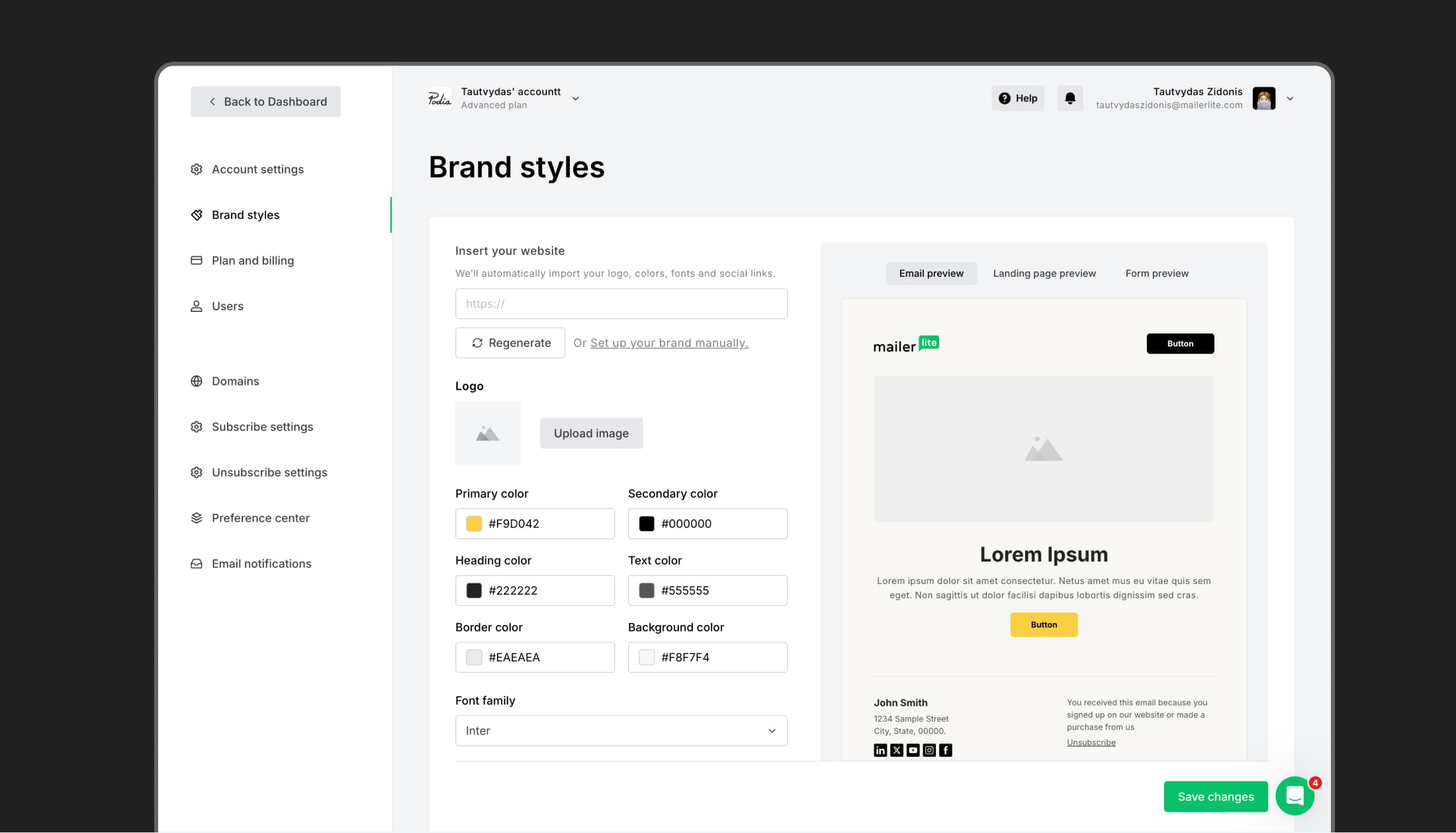
Task: Click the Help button
Action: tap(1017, 98)
